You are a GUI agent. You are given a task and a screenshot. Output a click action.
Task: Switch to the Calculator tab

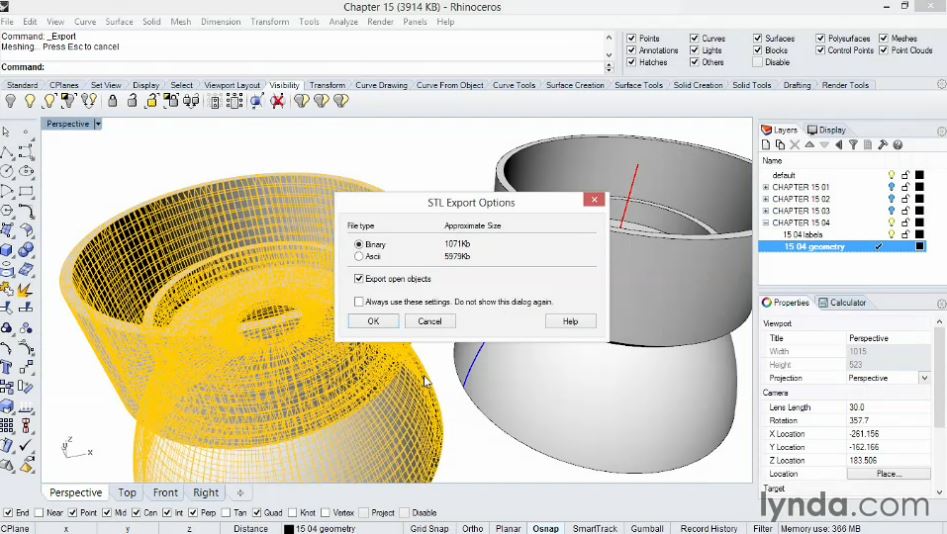842,303
